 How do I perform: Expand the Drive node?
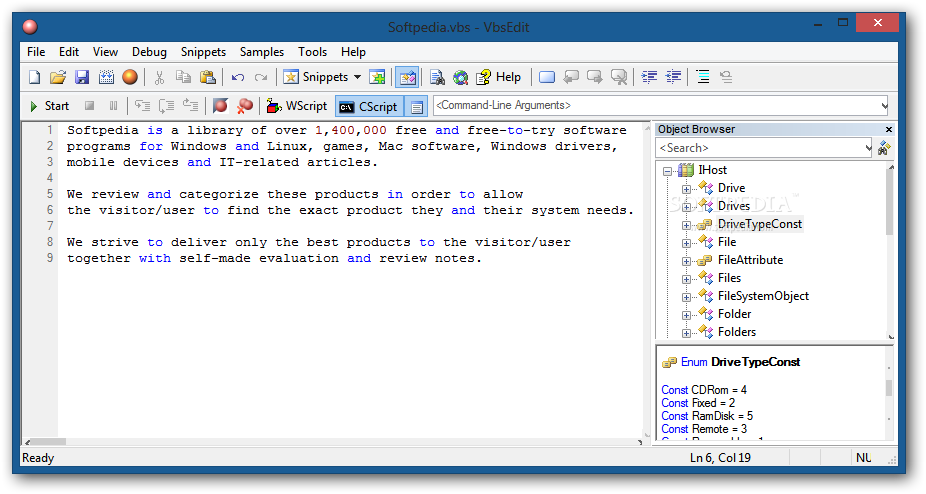pos(686,189)
